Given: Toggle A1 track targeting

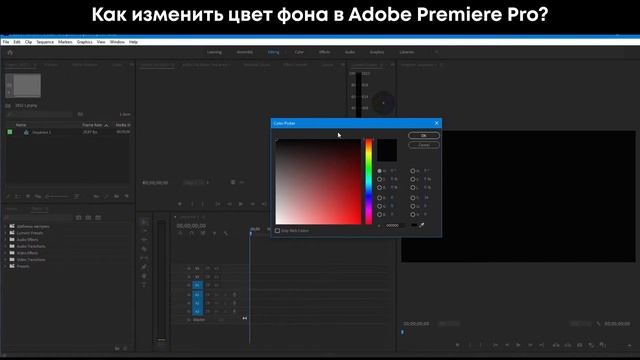Looking at the screenshot, I should 197,294.
